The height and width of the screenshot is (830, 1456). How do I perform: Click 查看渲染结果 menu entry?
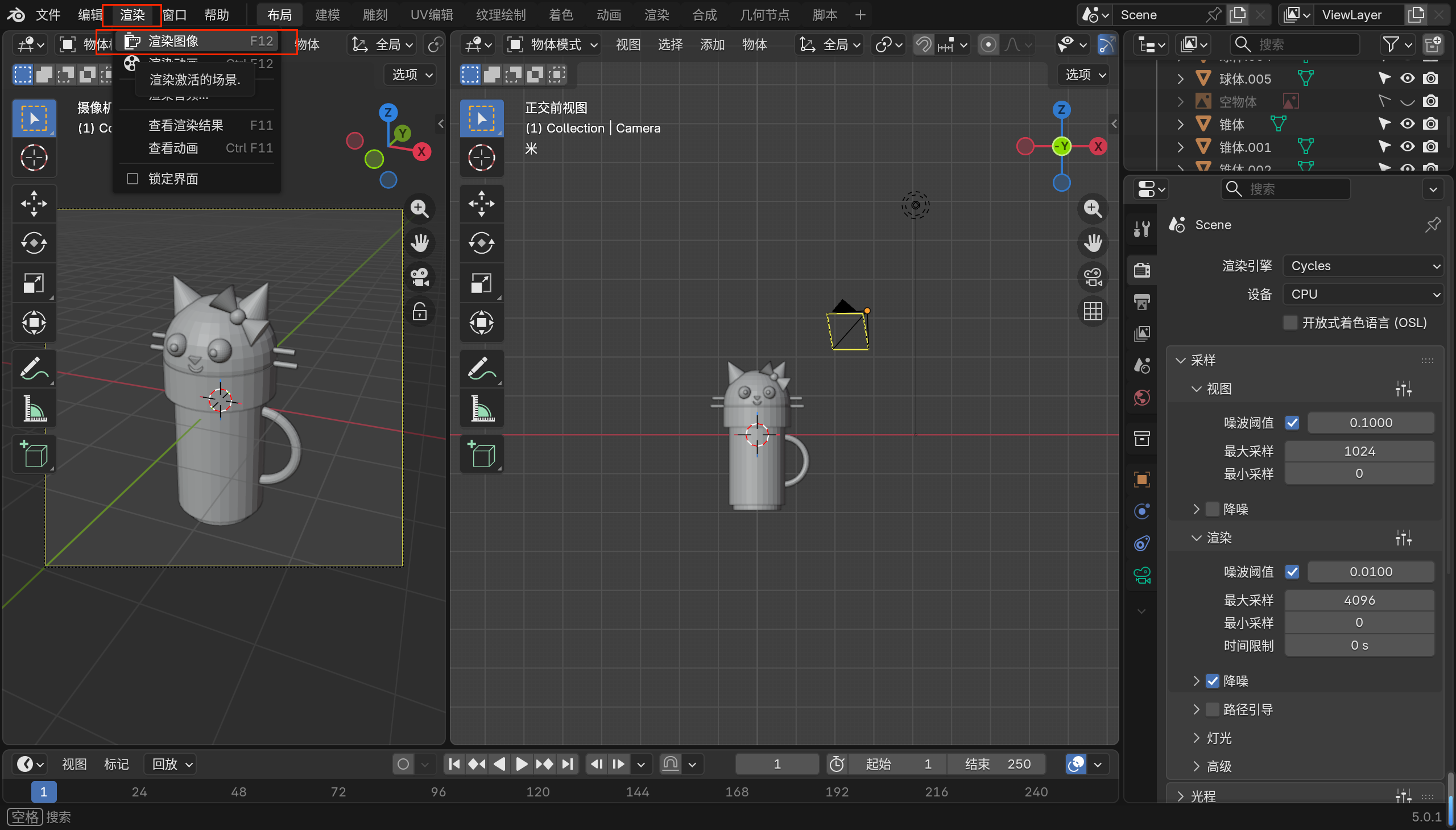(186, 125)
